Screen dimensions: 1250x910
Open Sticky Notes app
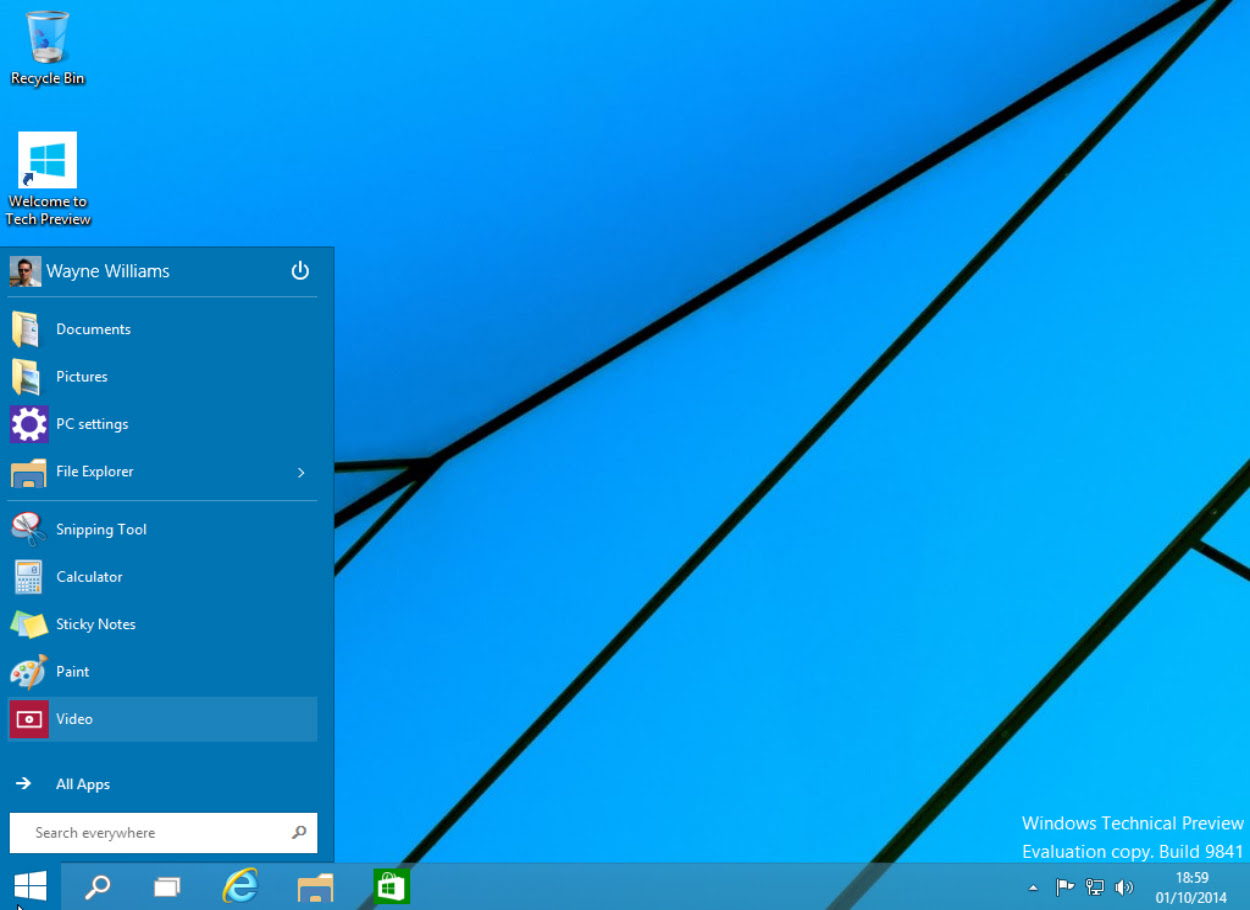(162, 624)
